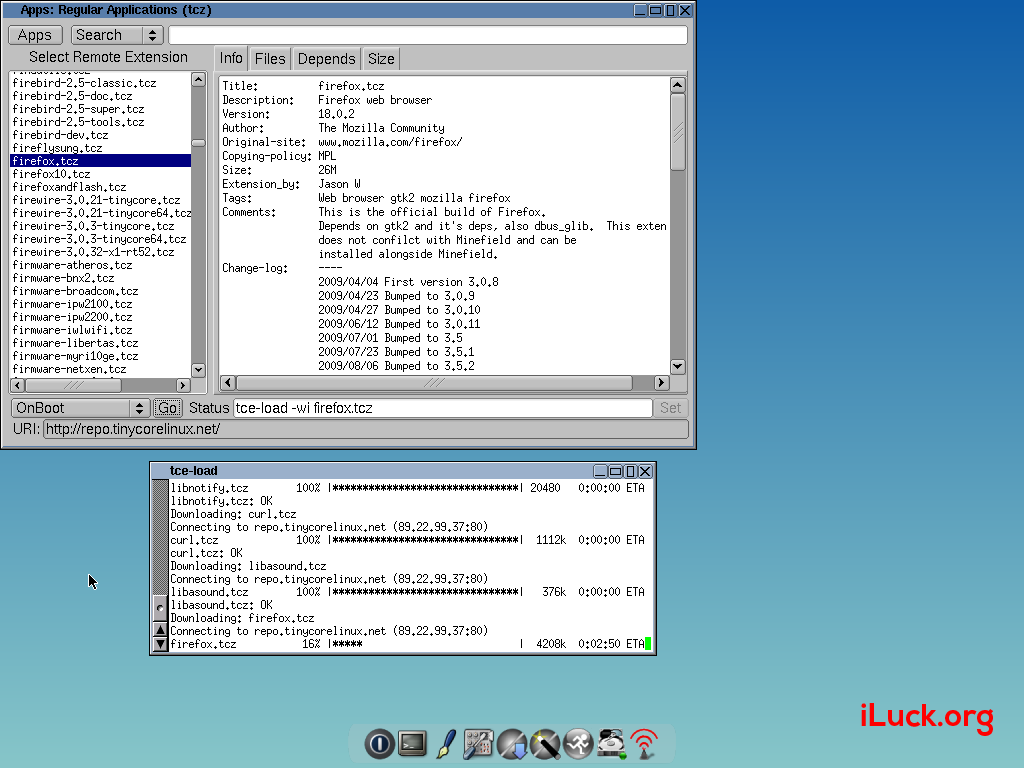The height and width of the screenshot is (768, 1024).
Task: Switch to the Size tab
Action: tap(381, 59)
